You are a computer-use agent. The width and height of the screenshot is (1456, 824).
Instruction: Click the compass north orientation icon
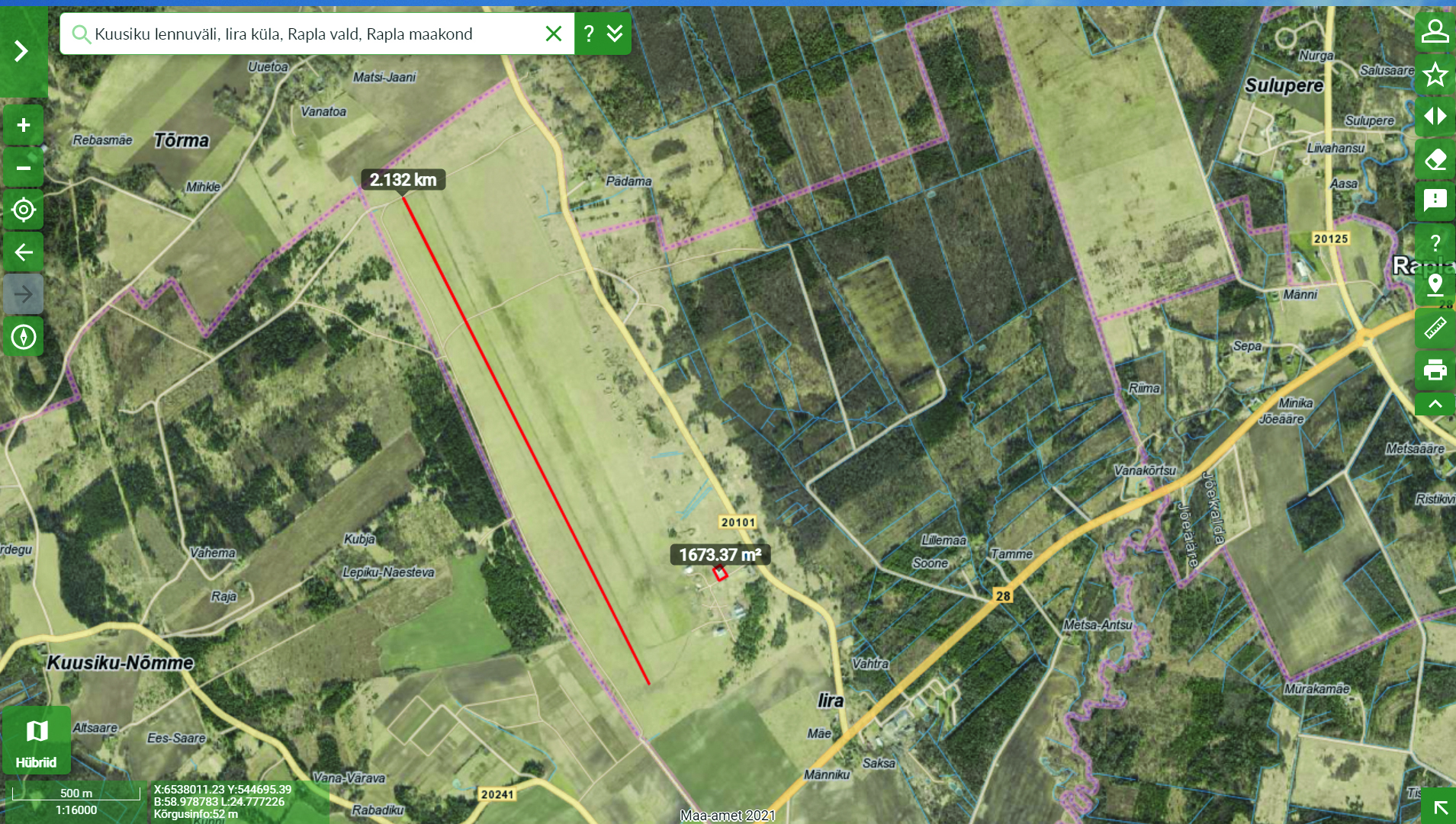[24, 336]
